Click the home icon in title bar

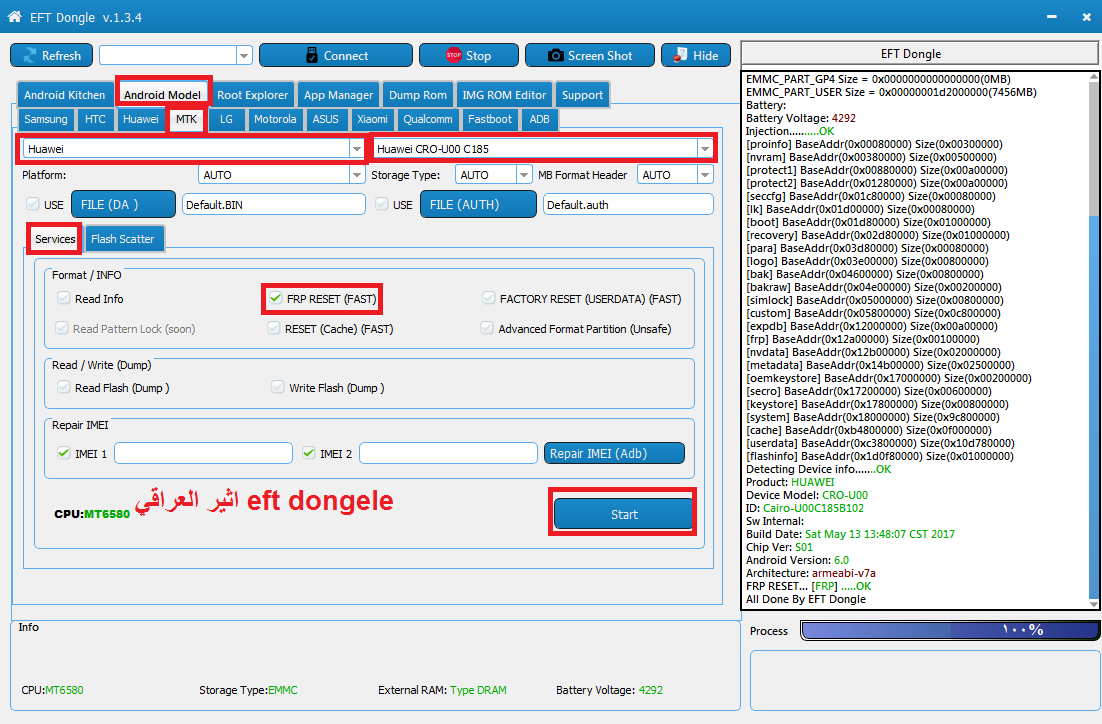pyautogui.click(x=14, y=16)
